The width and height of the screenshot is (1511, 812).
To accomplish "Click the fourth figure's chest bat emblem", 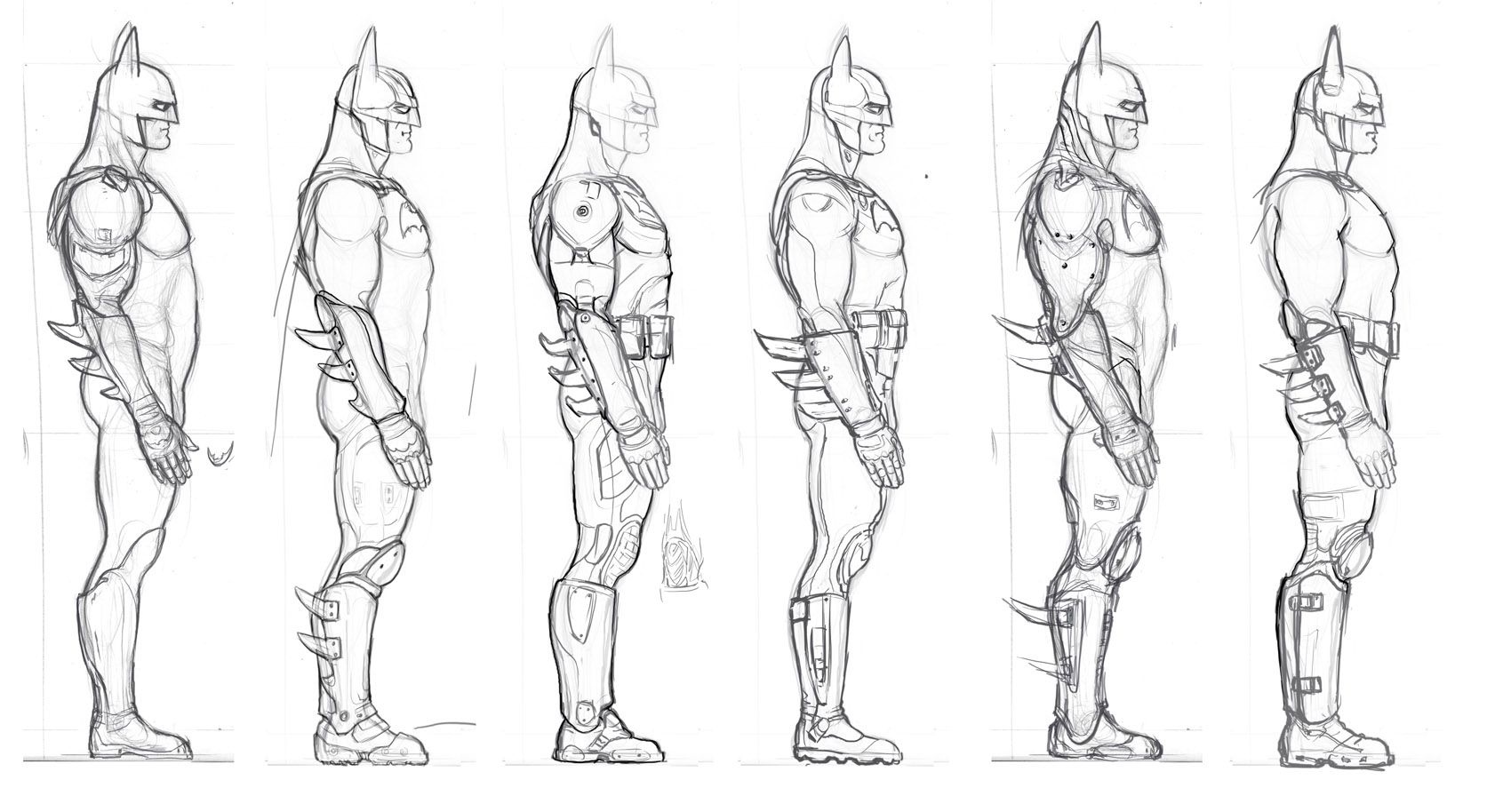I will pyautogui.click(x=883, y=215).
